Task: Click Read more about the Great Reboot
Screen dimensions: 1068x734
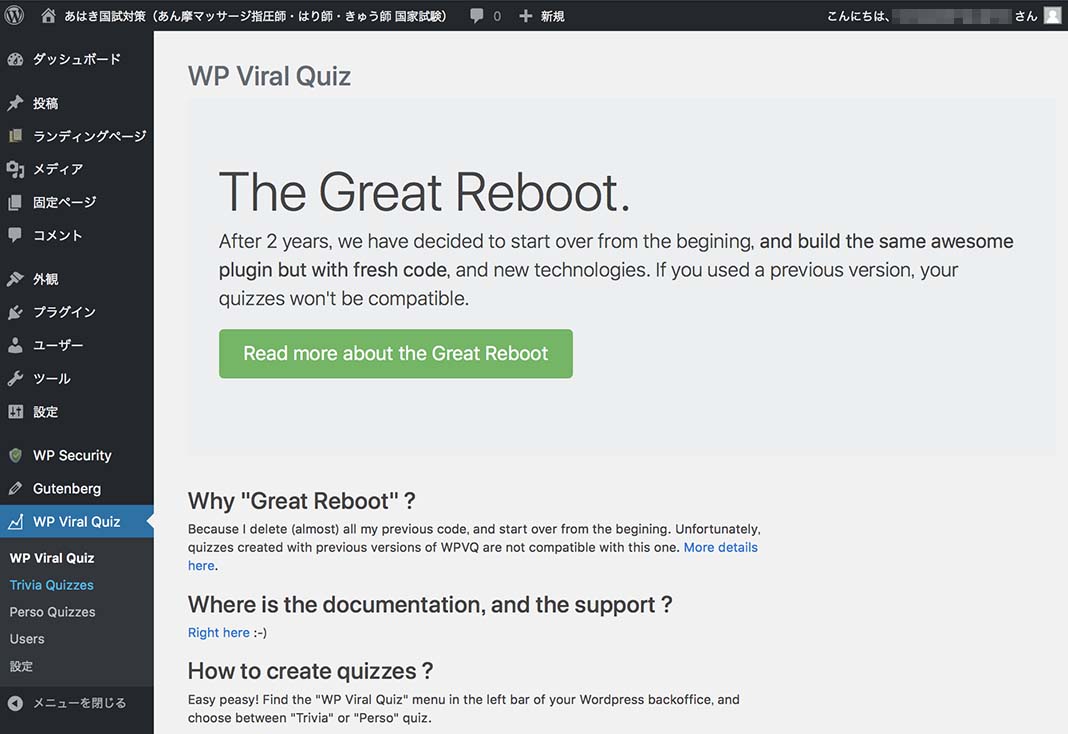Action: pos(396,354)
